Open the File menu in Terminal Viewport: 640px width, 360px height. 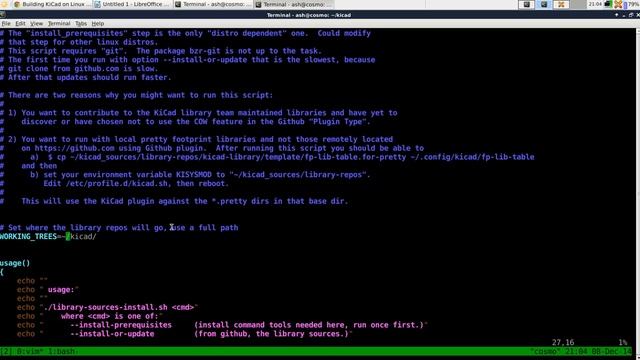click(x=6, y=24)
